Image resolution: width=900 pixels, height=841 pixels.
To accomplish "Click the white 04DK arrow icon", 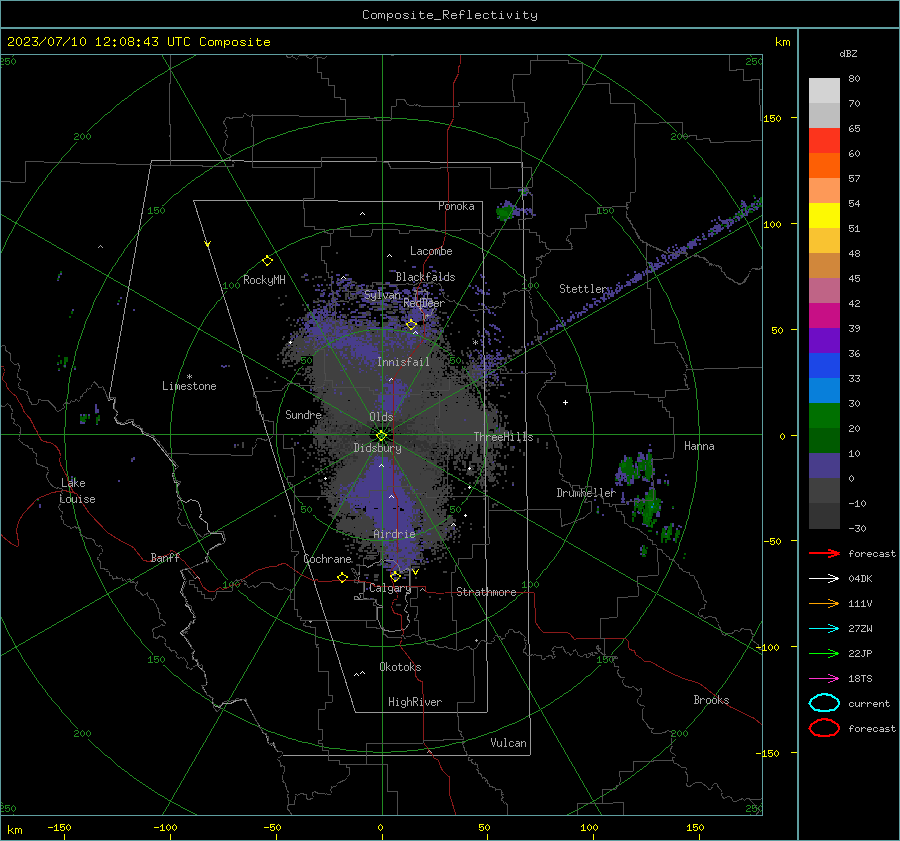I will 824,578.
